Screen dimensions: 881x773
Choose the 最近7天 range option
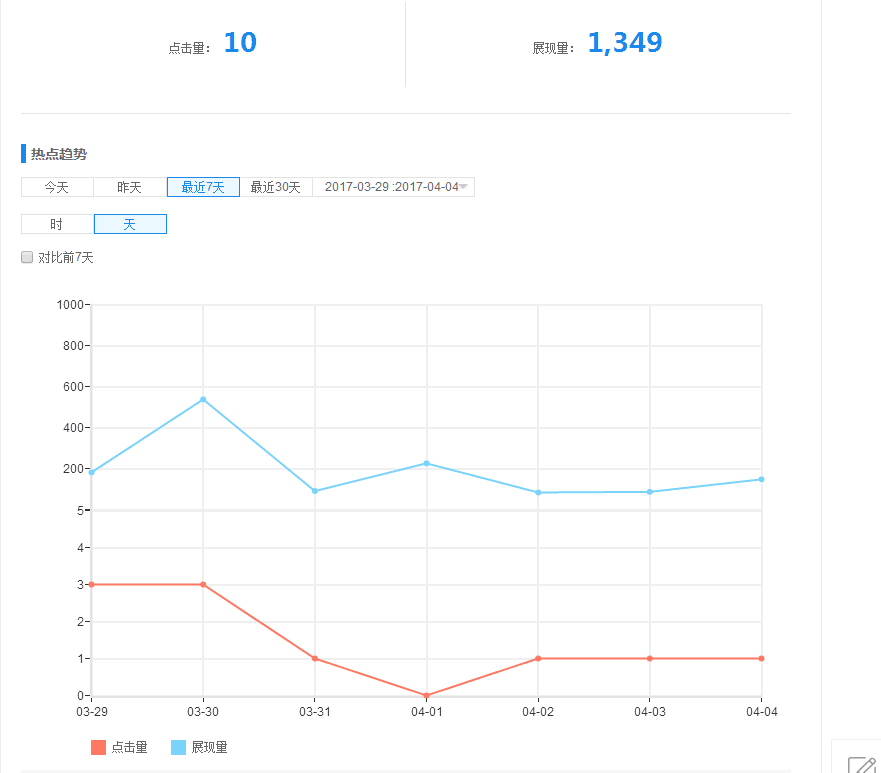[x=203, y=187]
